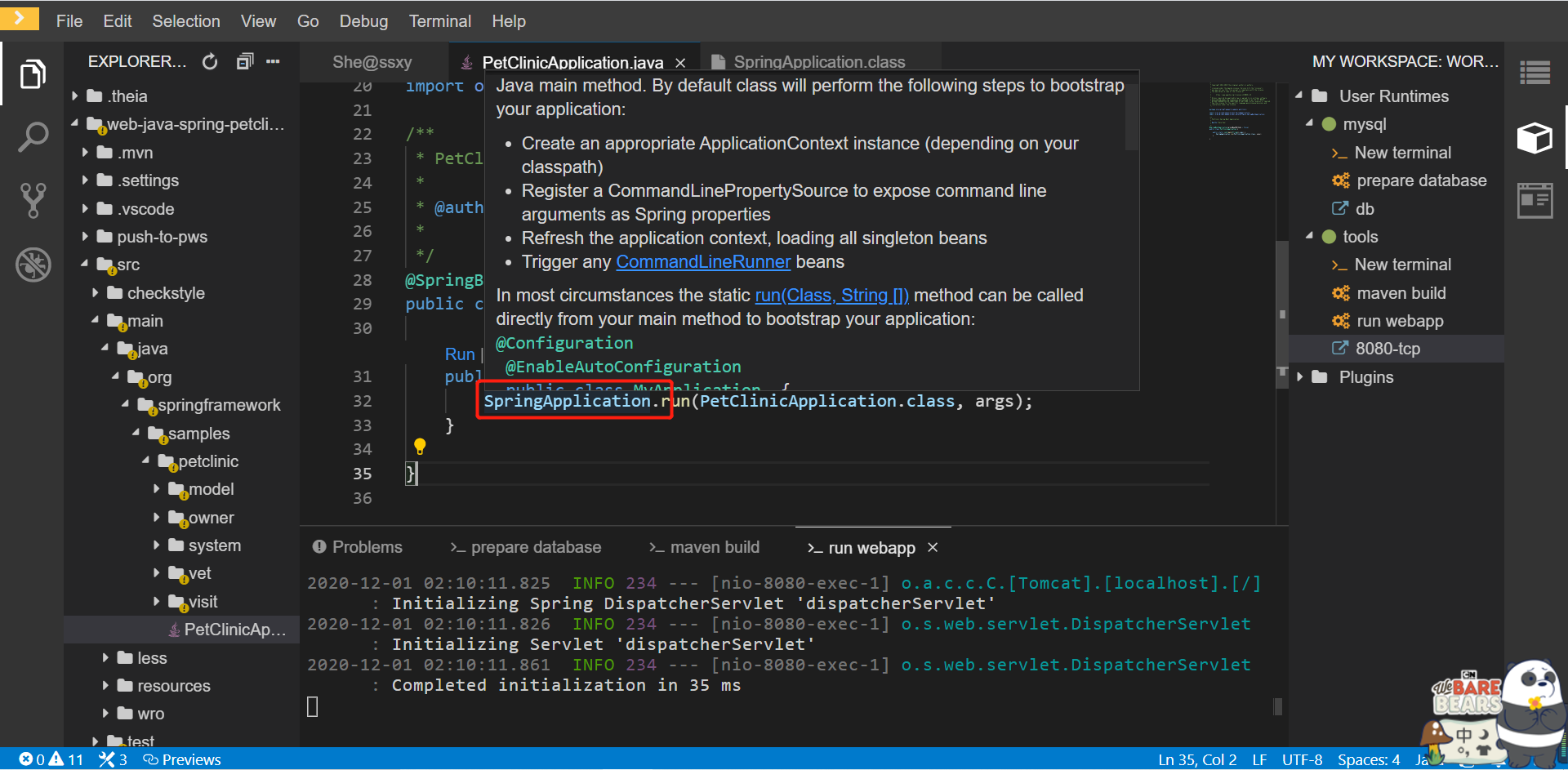The width and height of the screenshot is (1568, 770).
Task: Collapse the mysql runtime node
Action: pyautogui.click(x=1310, y=124)
